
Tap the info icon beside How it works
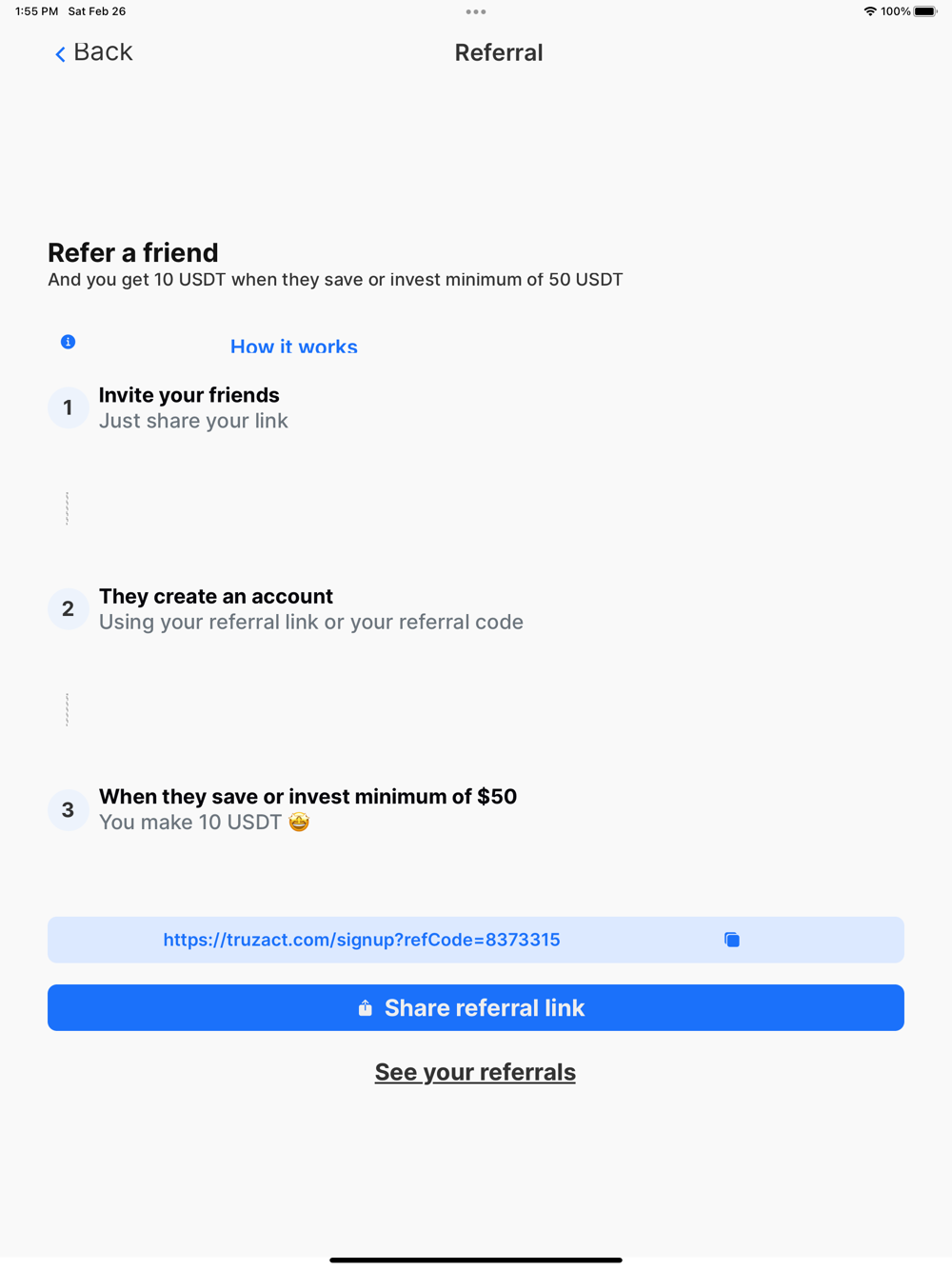coord(68,342)
